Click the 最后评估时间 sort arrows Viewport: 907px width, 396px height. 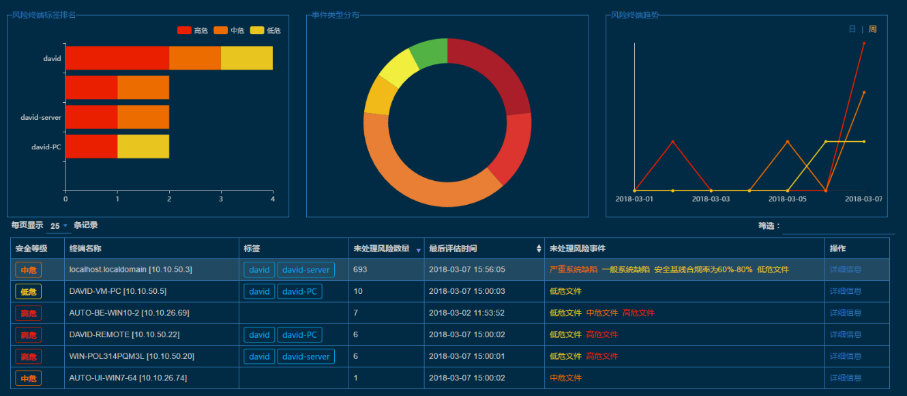(x=539, y=249)
